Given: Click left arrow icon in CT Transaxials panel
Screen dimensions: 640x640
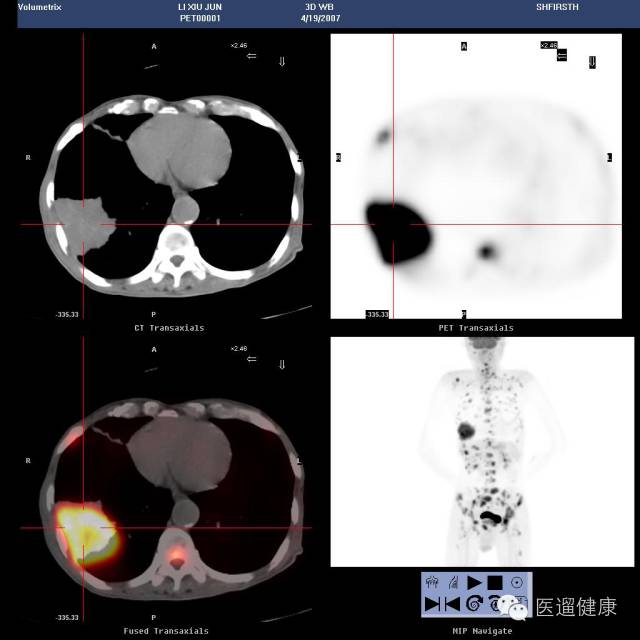Looking at the screenshot, I should click(x=251, y=56).
